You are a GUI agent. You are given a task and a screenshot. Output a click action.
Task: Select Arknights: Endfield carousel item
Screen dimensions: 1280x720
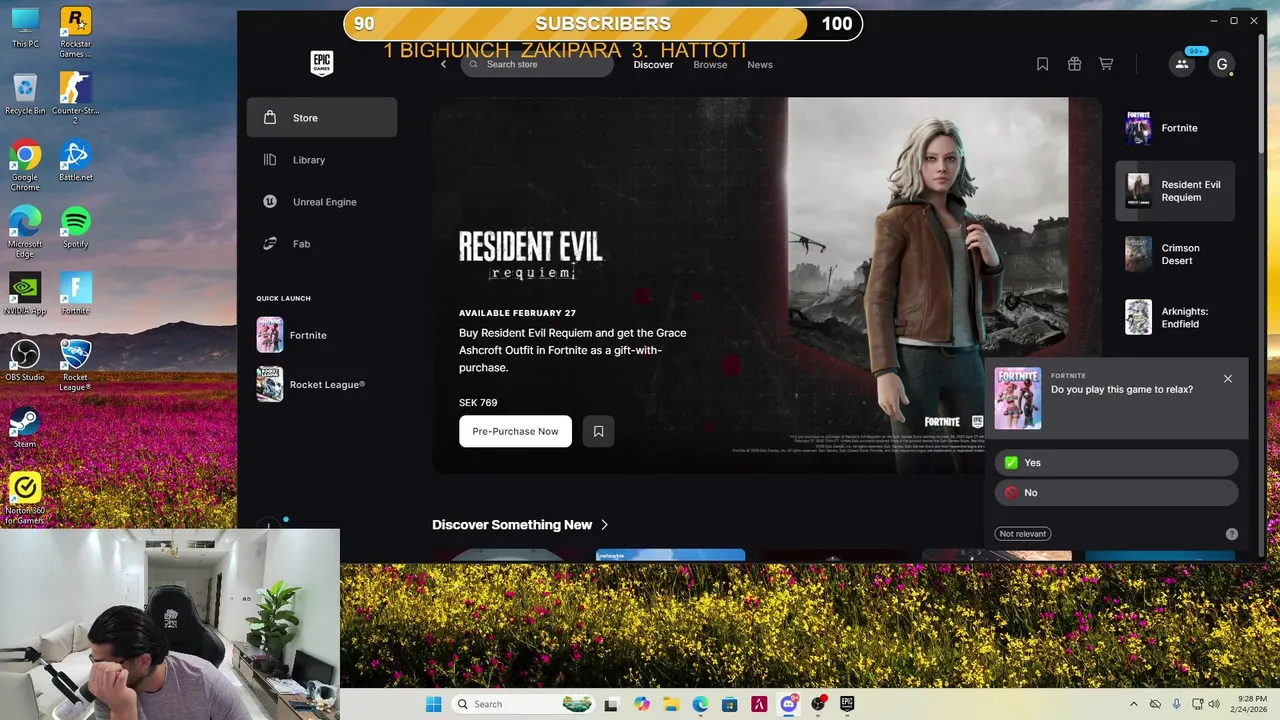coord(1175,317)
